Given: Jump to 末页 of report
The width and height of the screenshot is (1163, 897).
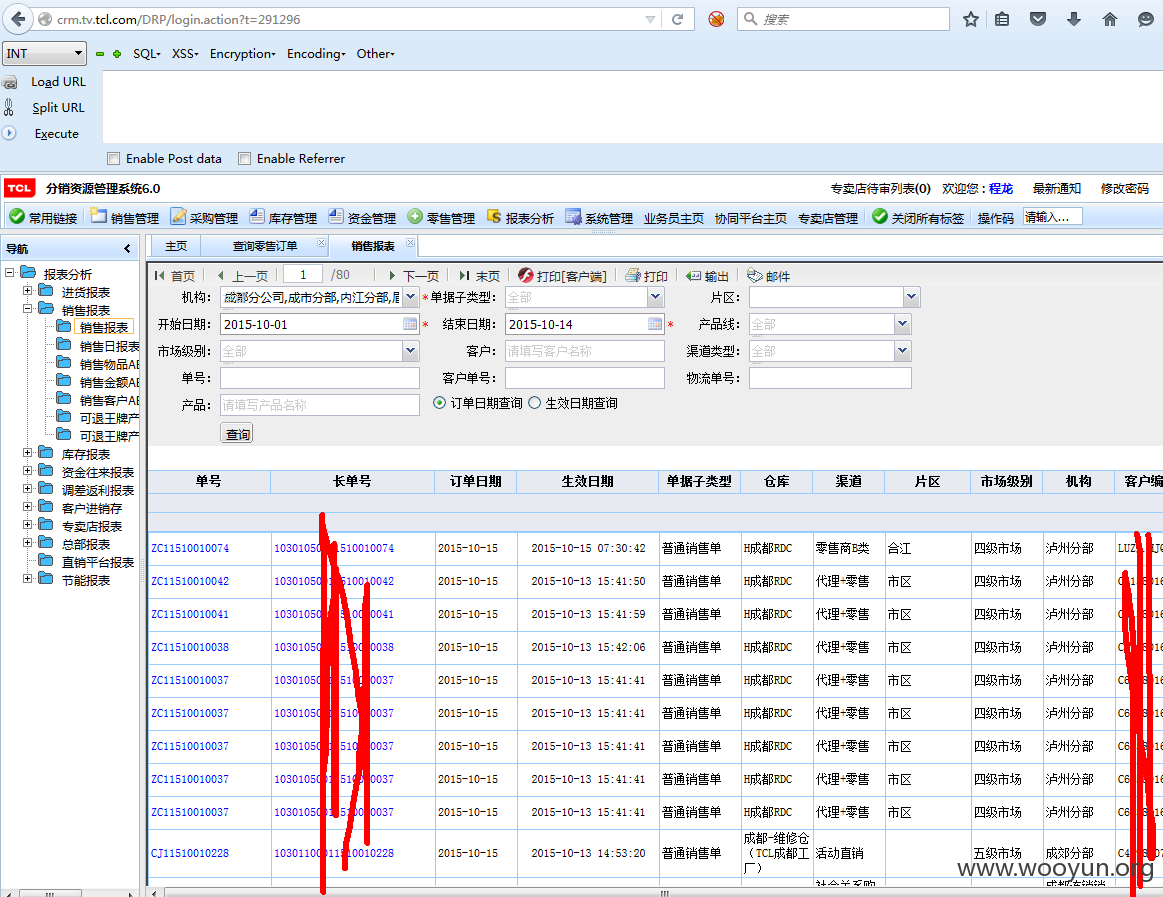Looking at the screenshot, I should point(479,275).
